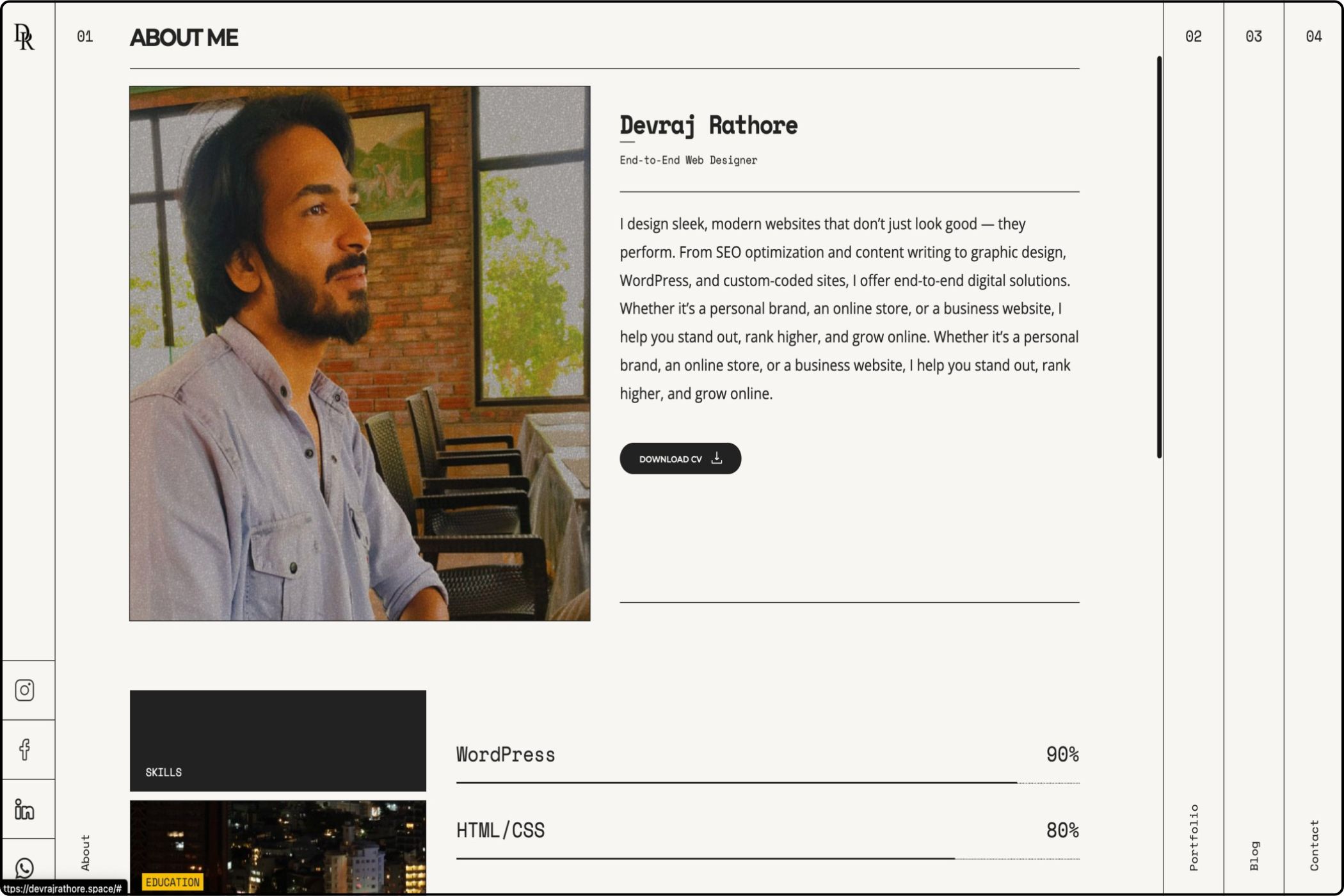
Task: Click the HTML/CSS 80% skill bar
Action: pos(767,858)
